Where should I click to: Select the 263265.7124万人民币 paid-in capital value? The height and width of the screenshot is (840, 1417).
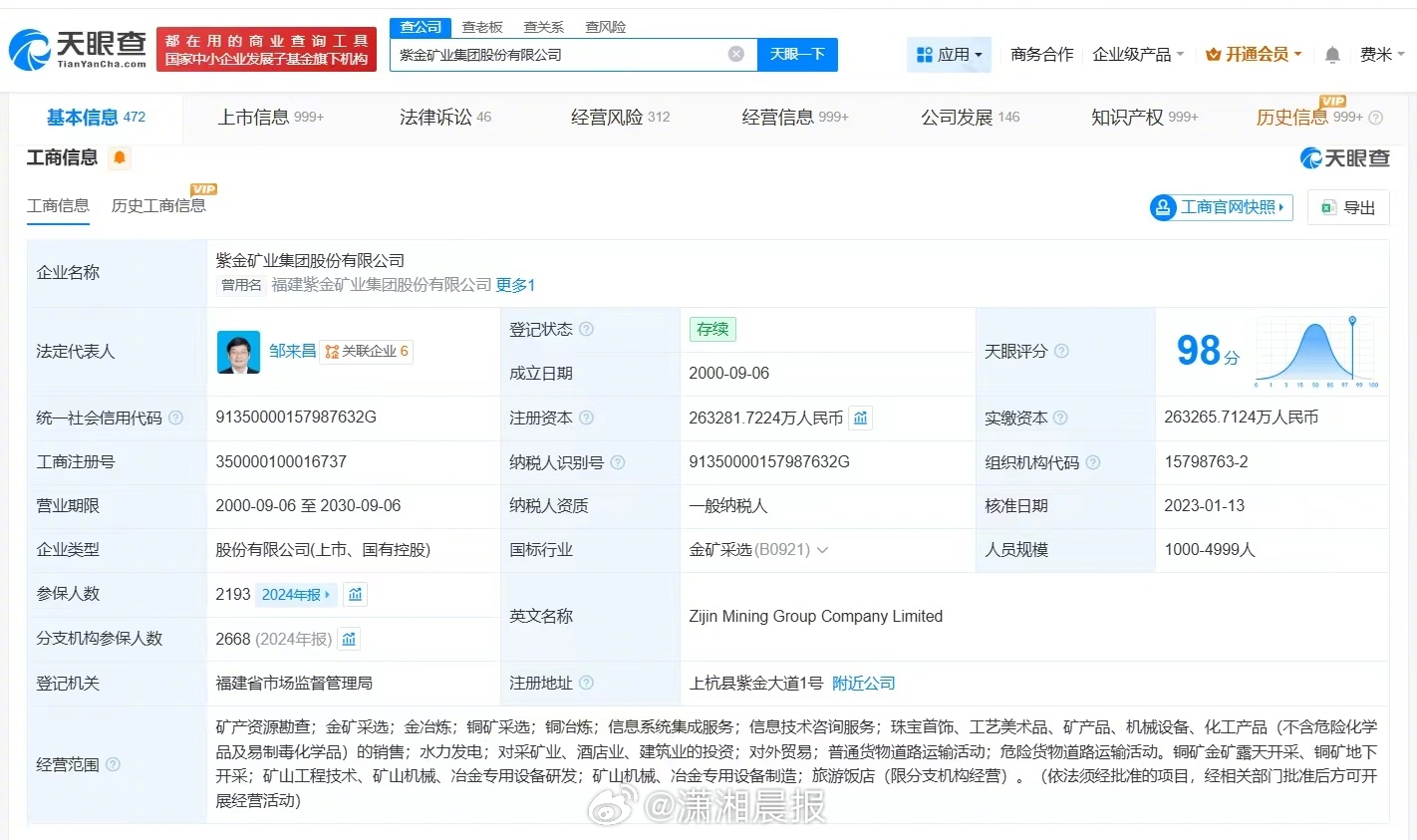pos(1242,417)
